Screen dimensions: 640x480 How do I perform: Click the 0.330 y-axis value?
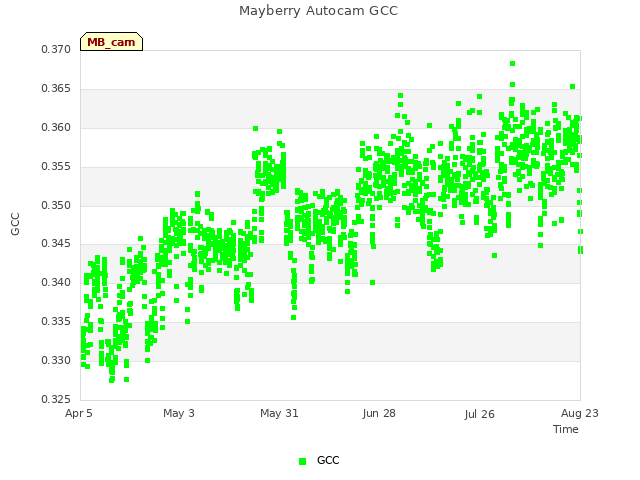click(56, 360)
